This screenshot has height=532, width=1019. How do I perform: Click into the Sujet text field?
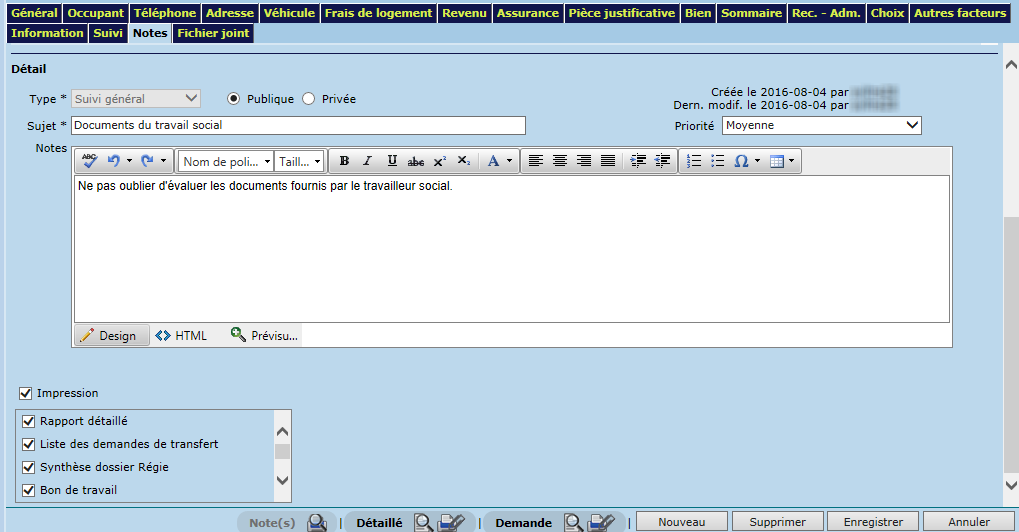(x=298, y=125)
